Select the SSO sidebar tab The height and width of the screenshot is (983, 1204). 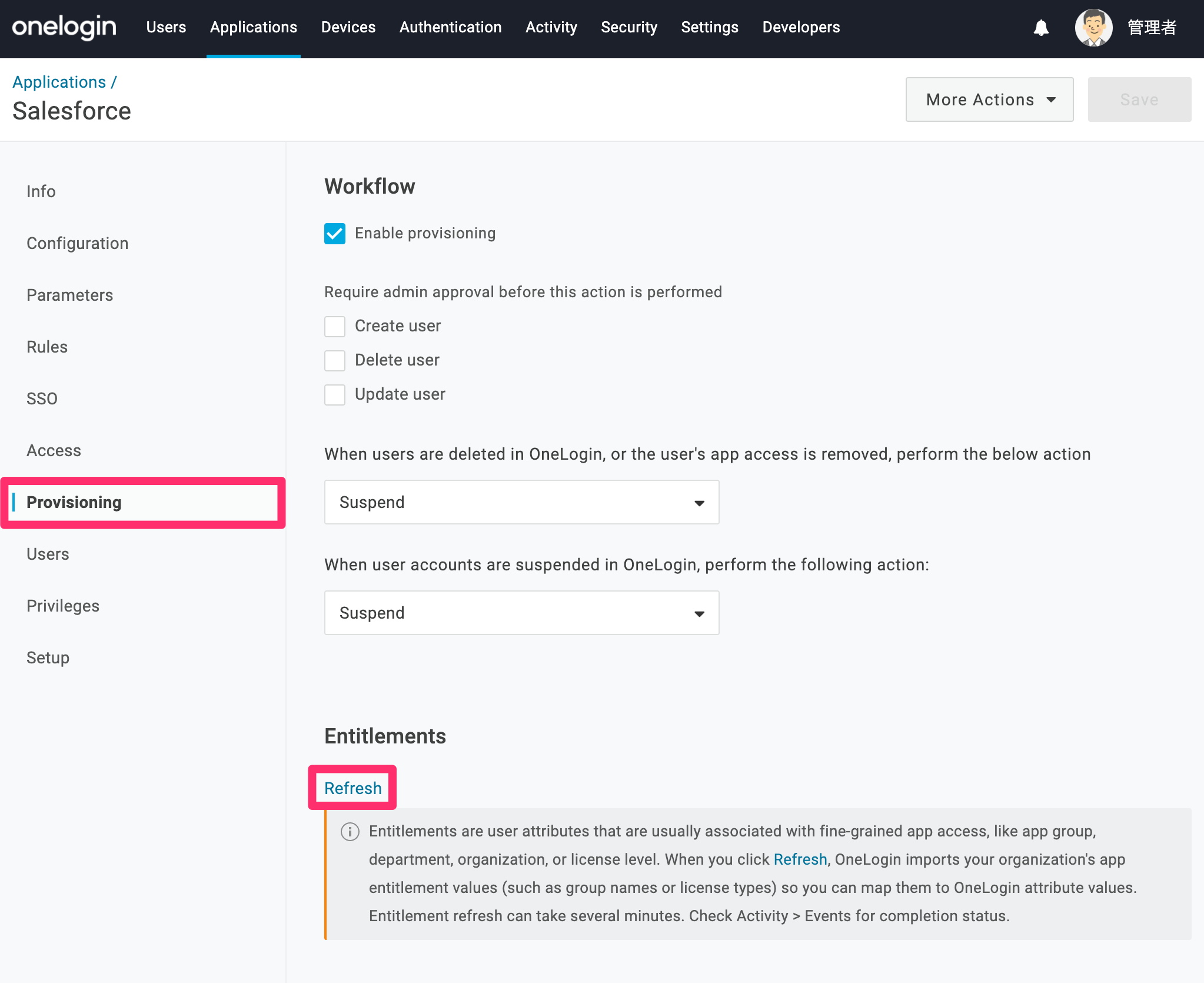[x=42, y=398]
